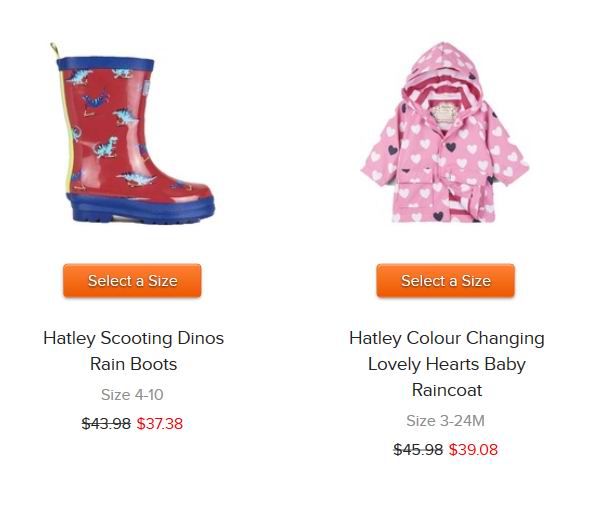Click Select a Size under the raincoat
This screenshot has height=514, width=594.
[x=446, y=281]
